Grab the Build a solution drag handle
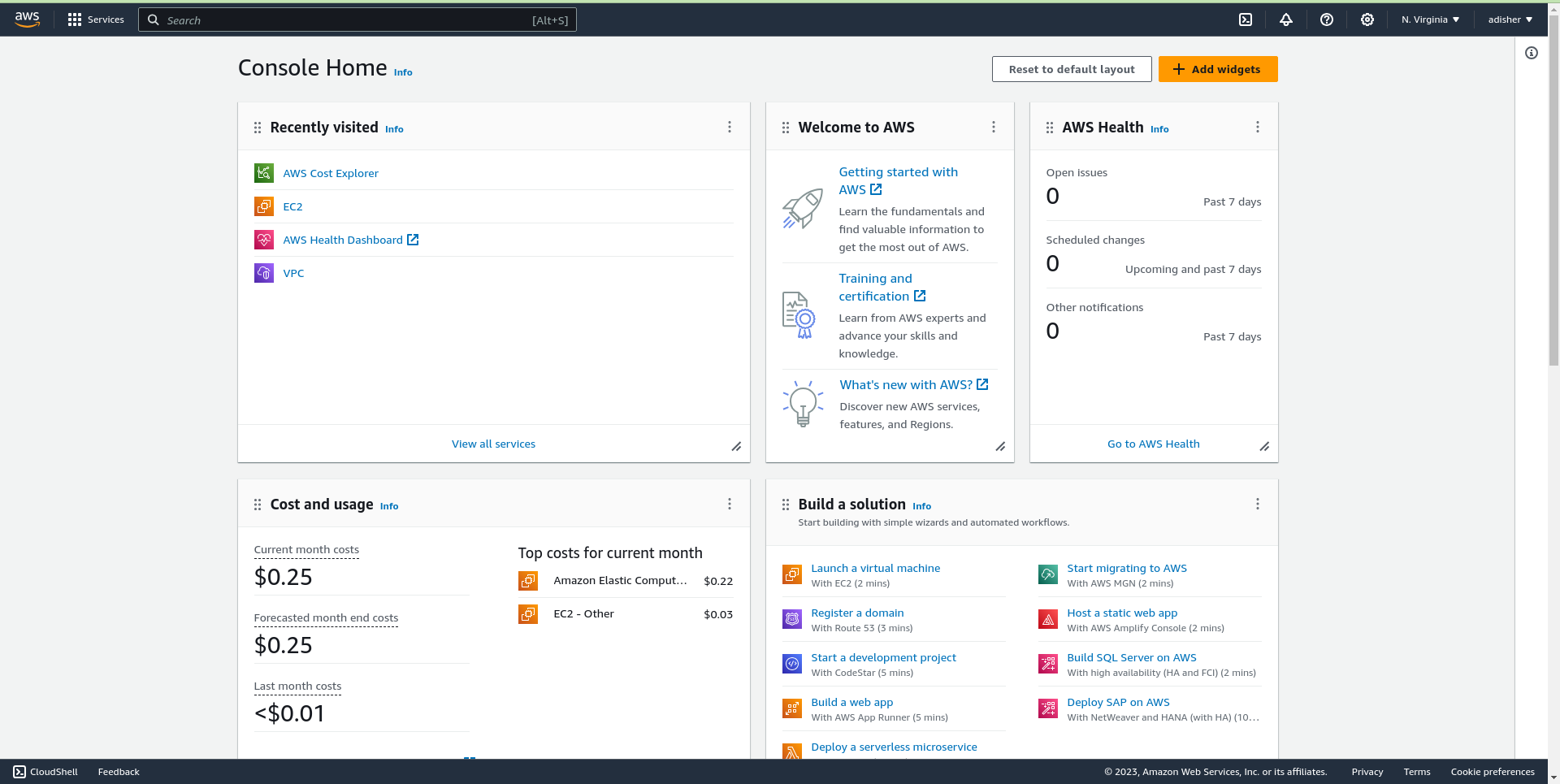 [x=786, y=505]
